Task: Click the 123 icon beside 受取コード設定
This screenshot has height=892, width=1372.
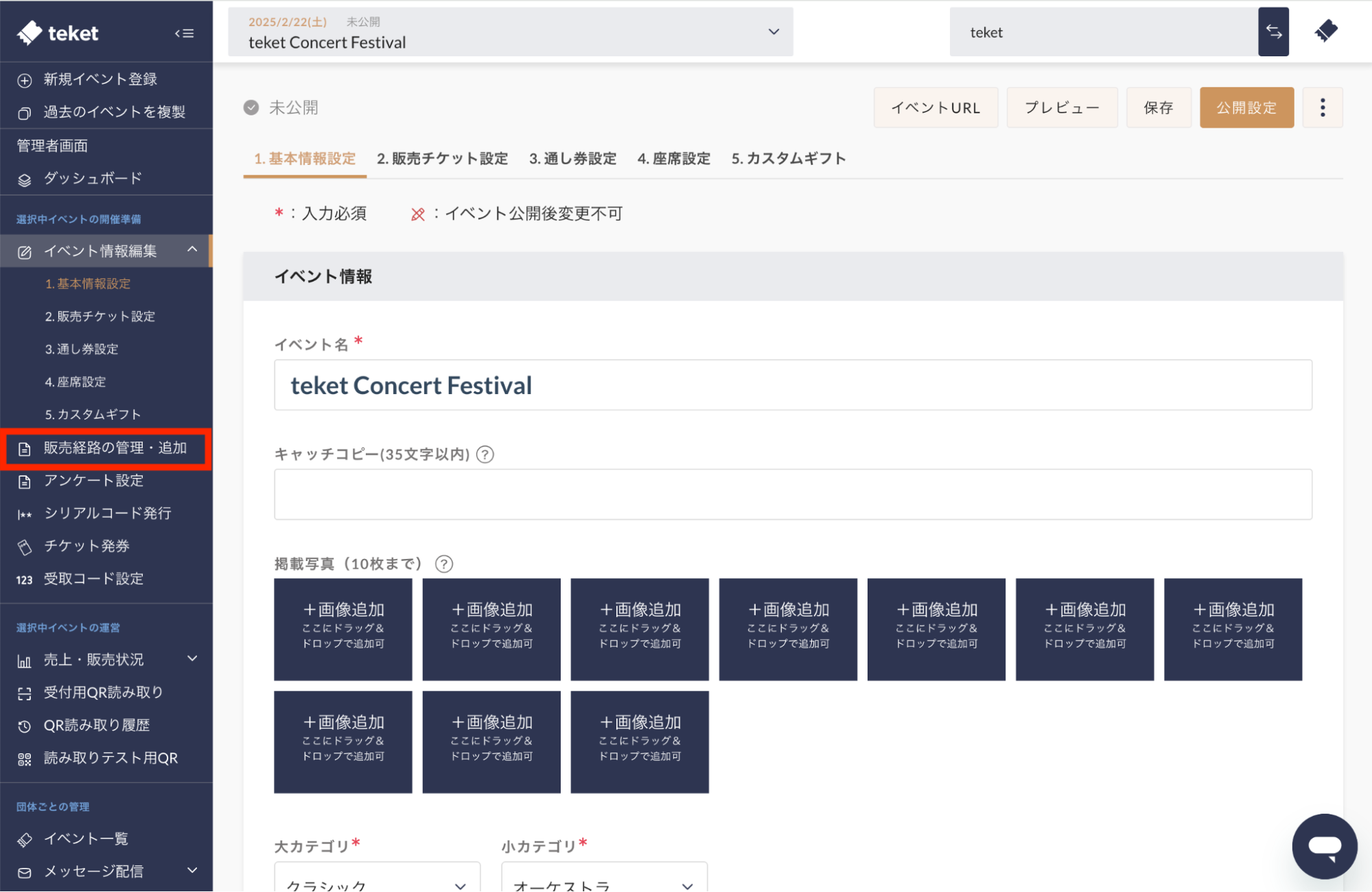Action: 25,580
